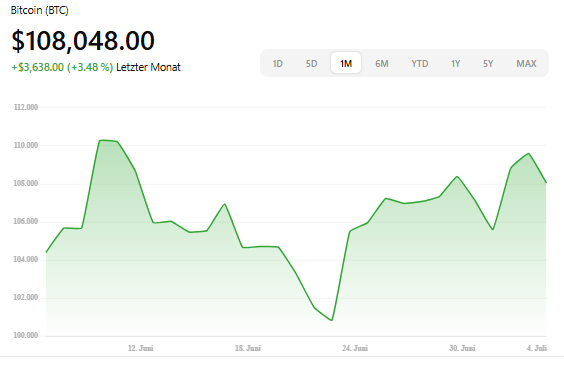This screenshot has width=564, height=367.
Task: Select the 1D time range tab
Action: 277,64
